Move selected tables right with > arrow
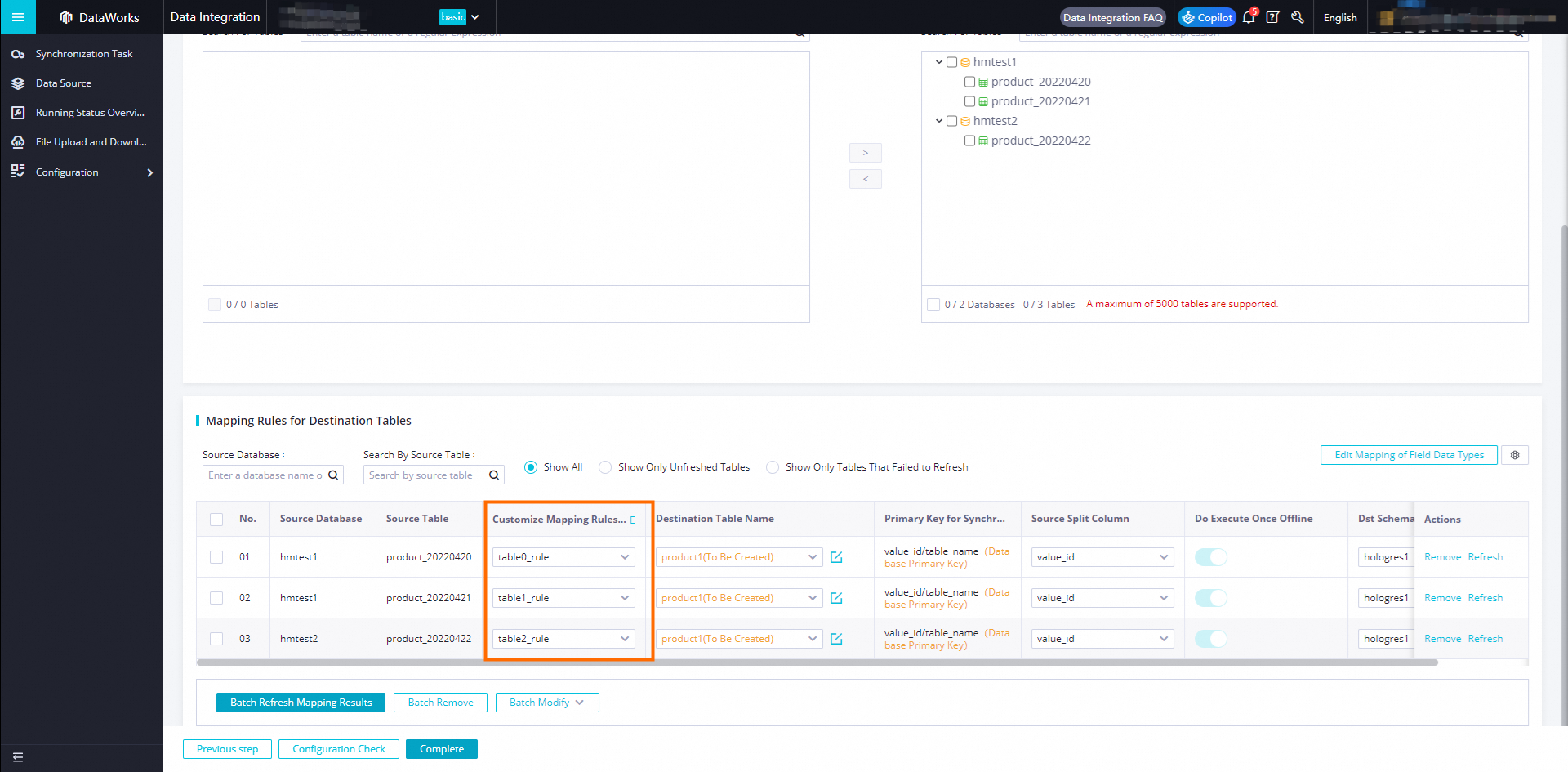This screenshot has width=1568, height=772. click(866, 153)
